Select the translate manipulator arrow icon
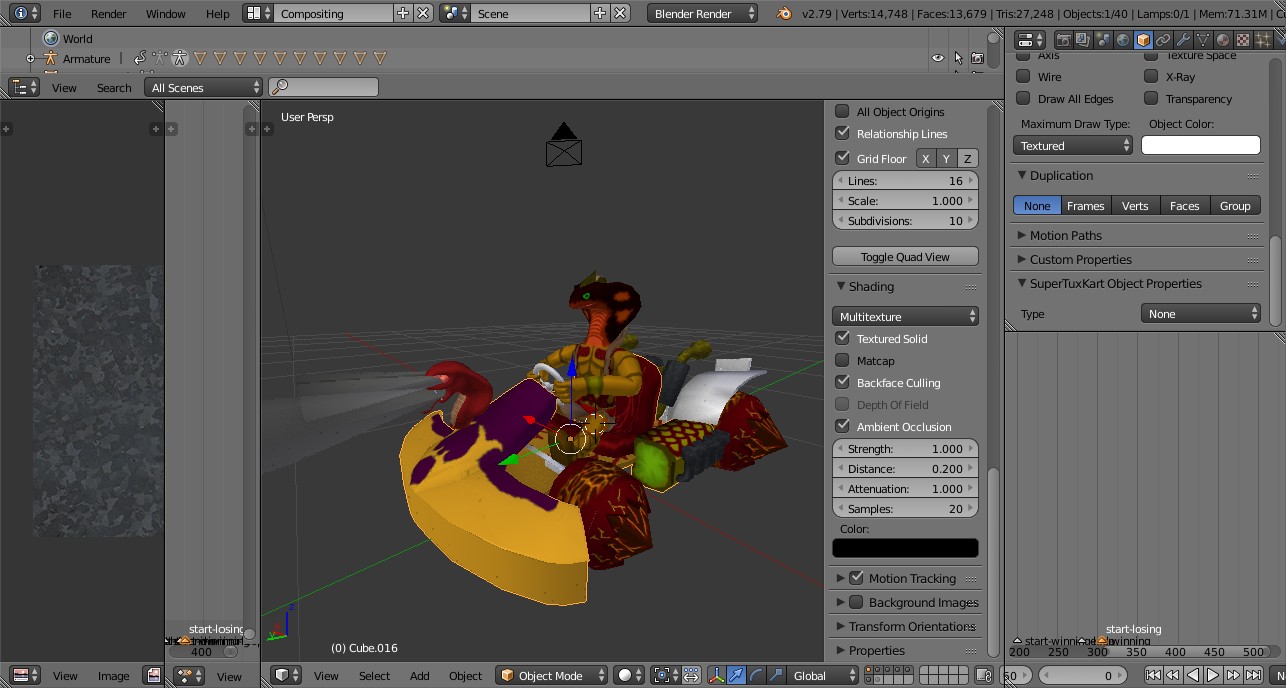Image resolution: width=1286 pixels, height=688 pixels. coord(736,676)
